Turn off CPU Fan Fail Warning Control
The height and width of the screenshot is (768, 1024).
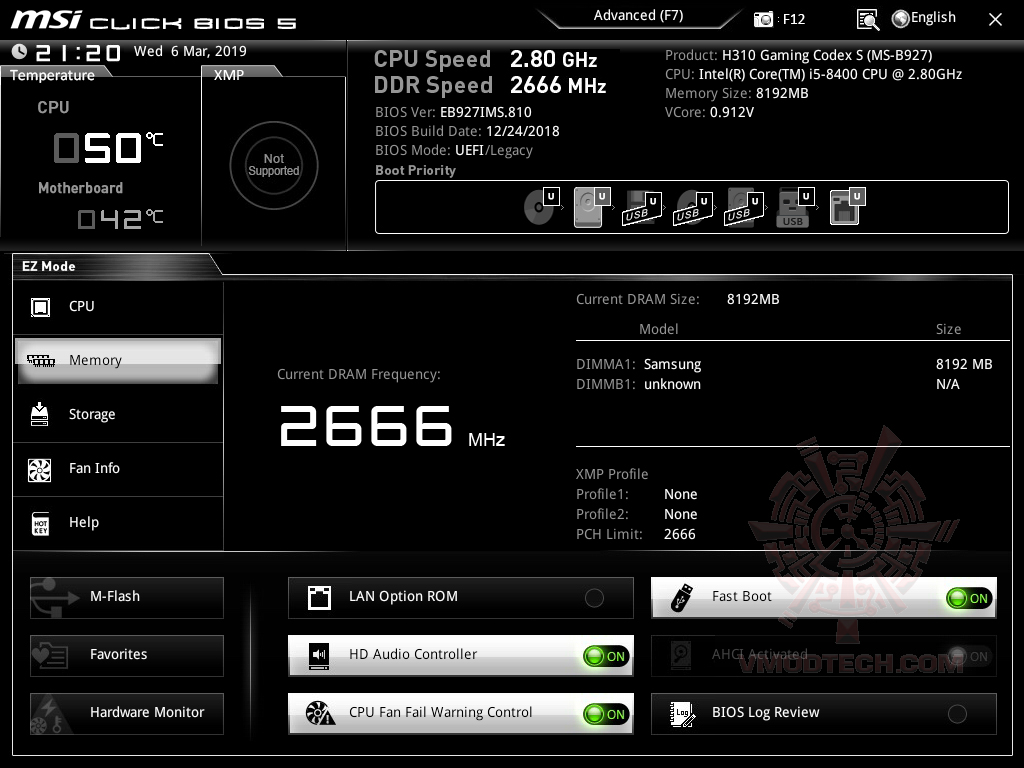606,714
